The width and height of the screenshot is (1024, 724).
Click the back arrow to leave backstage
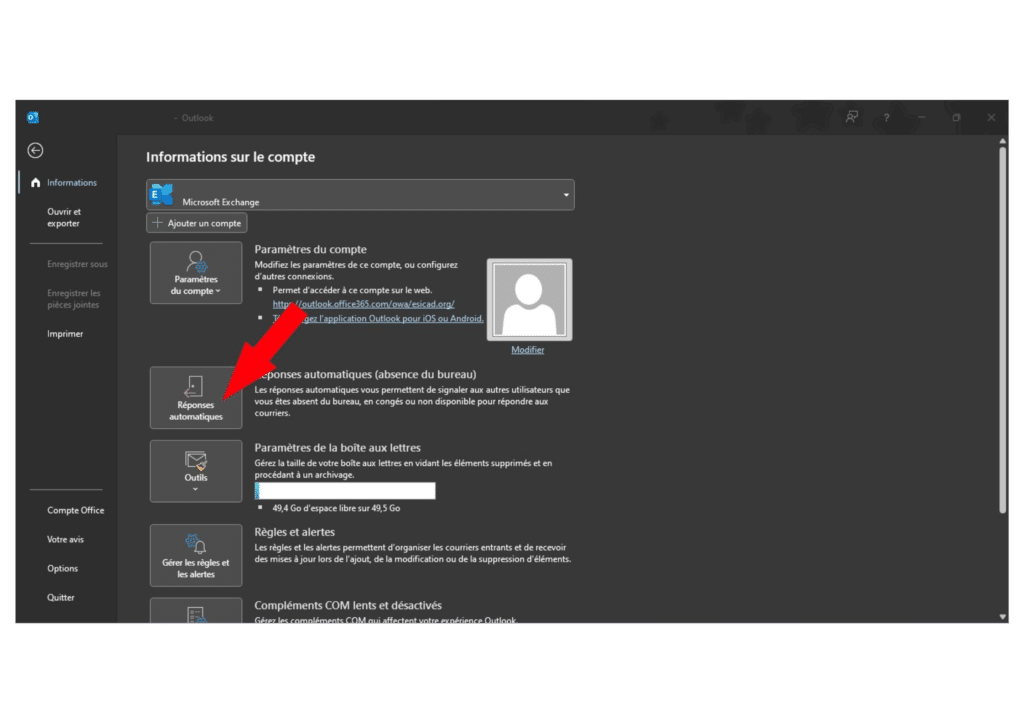(x=35, y=151)
